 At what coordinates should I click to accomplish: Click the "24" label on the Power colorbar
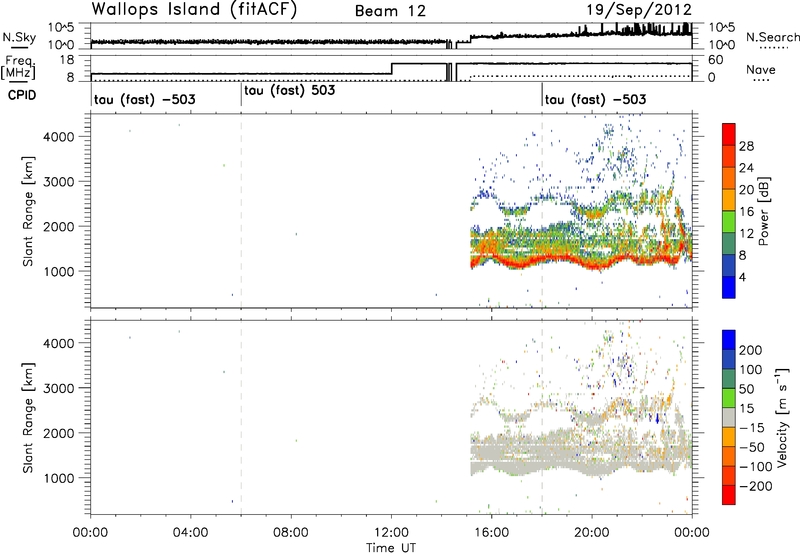[746, 168]
